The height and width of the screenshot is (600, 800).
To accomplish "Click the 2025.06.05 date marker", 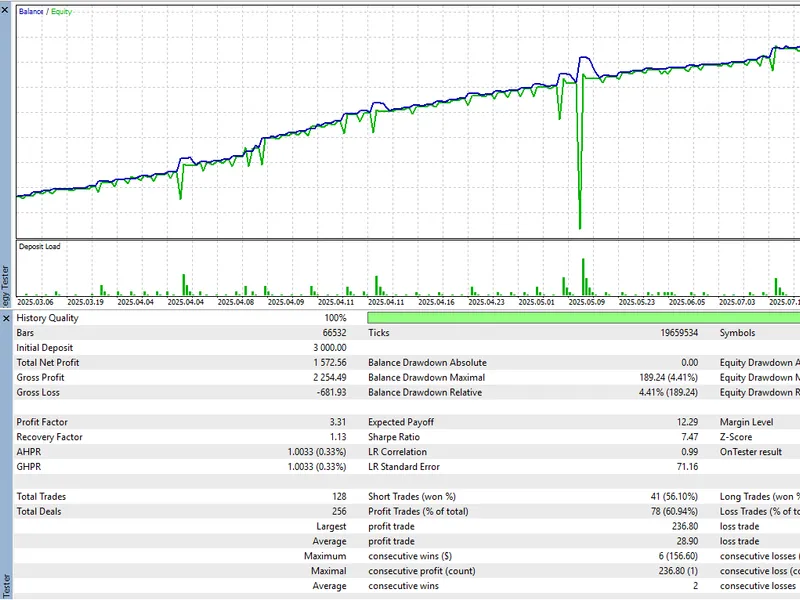I will [x=687, y=302].
